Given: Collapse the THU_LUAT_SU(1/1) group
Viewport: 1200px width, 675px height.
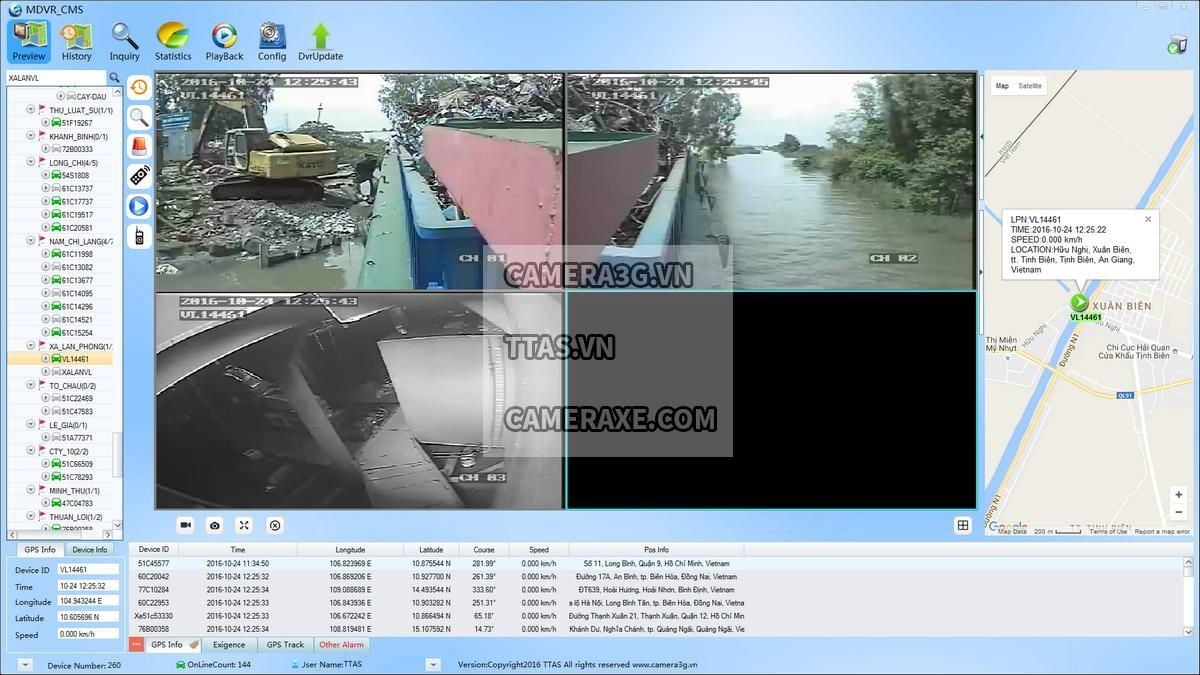Looking at the screenshot, I should click(x=31, y=110).
